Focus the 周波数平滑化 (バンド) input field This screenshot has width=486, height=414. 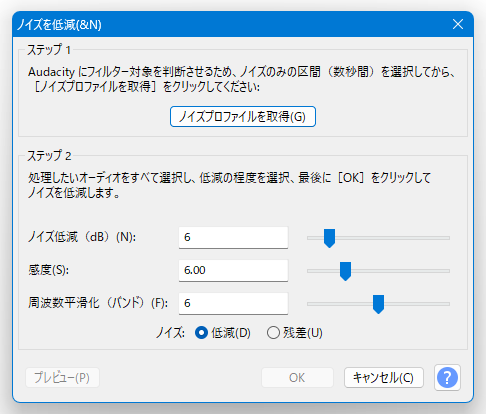[x=233, y=304]
